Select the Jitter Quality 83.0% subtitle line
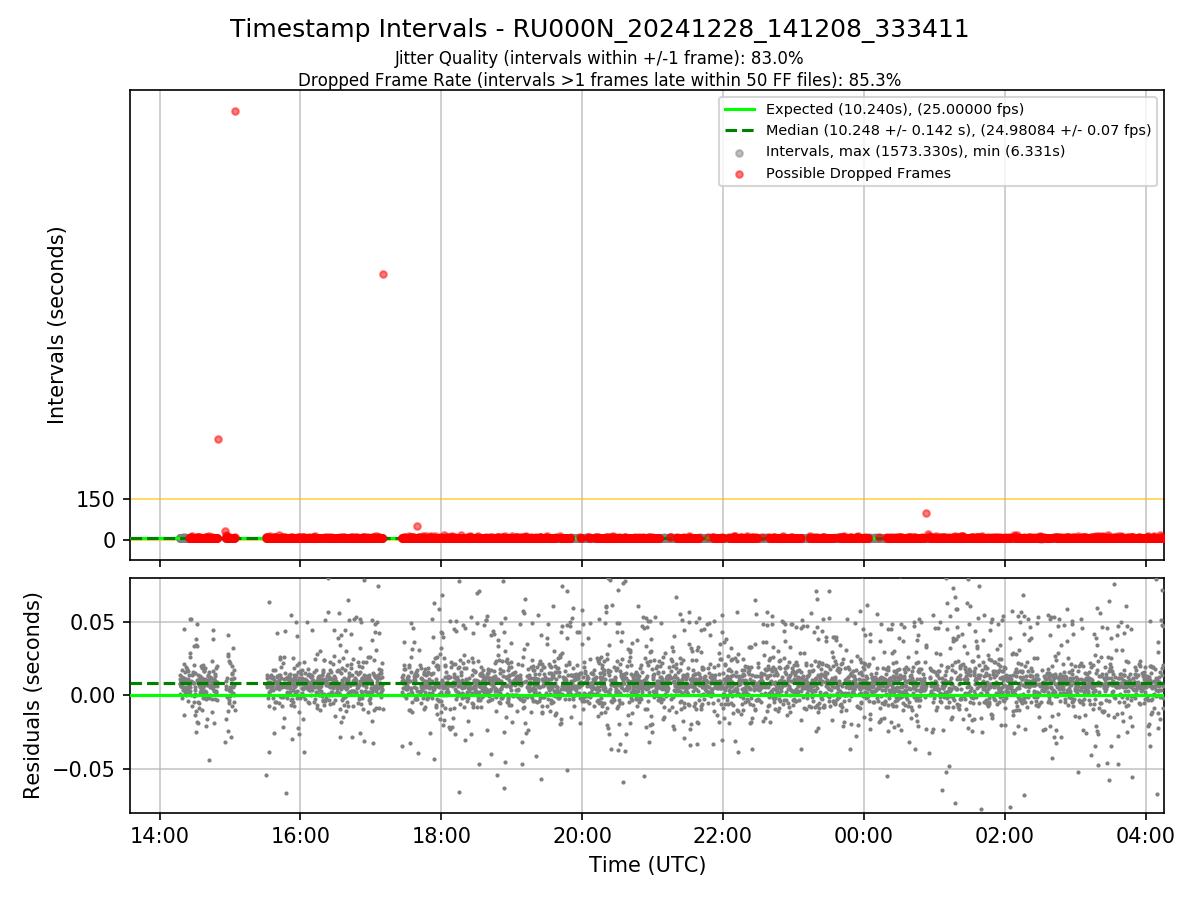Viewport: 1200px width, 900px height. point(599,58)
